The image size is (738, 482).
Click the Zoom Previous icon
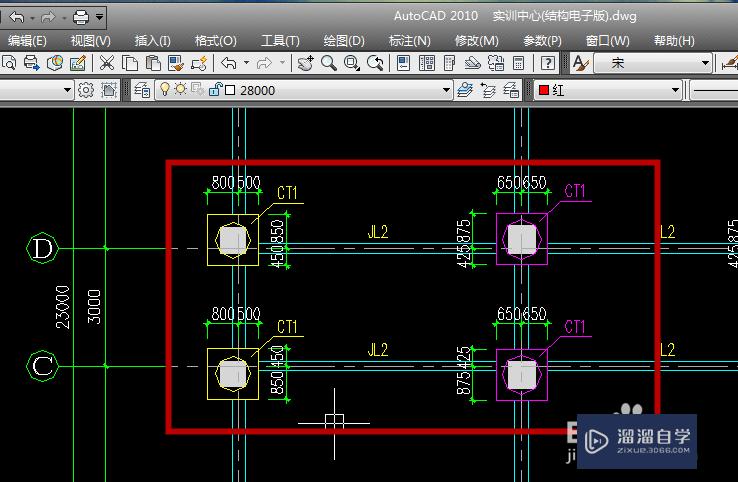pos(375,63)
